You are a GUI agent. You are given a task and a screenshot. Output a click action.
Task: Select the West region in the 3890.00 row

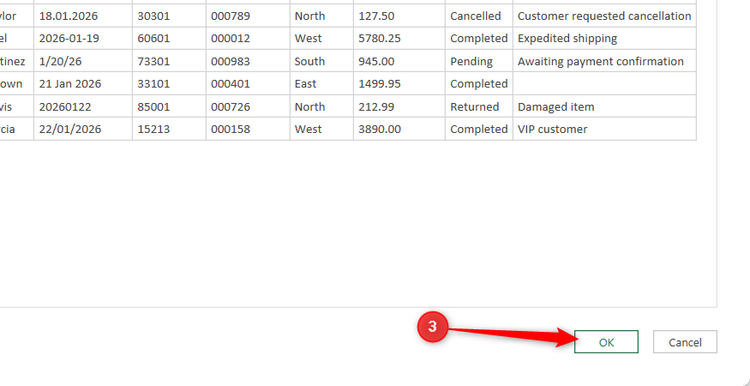coord(322,129)
